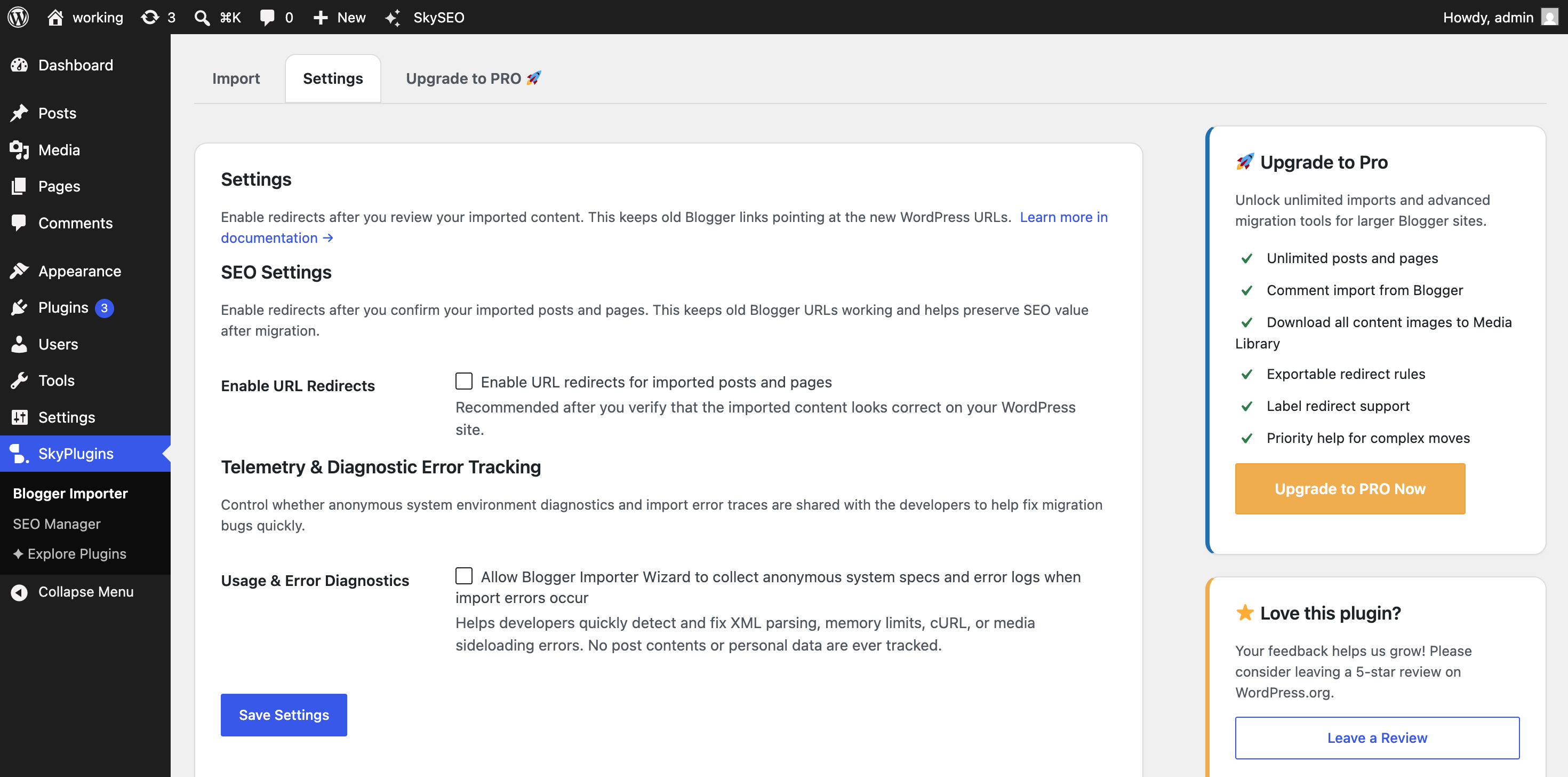
Task: Click the SkySEO sparkle icon
Action: pos(393,17)
